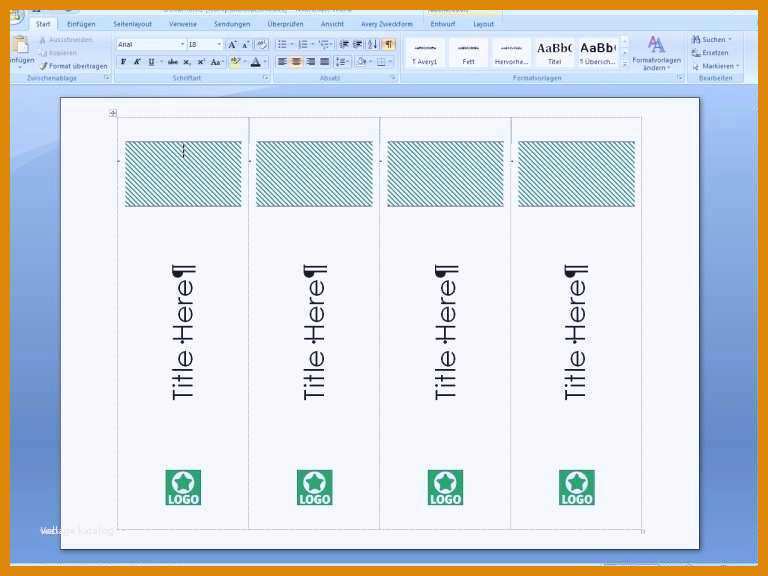Open the Verweise tab
The height and width of the screenshot is (576, 768).
(x=183, y=24)
